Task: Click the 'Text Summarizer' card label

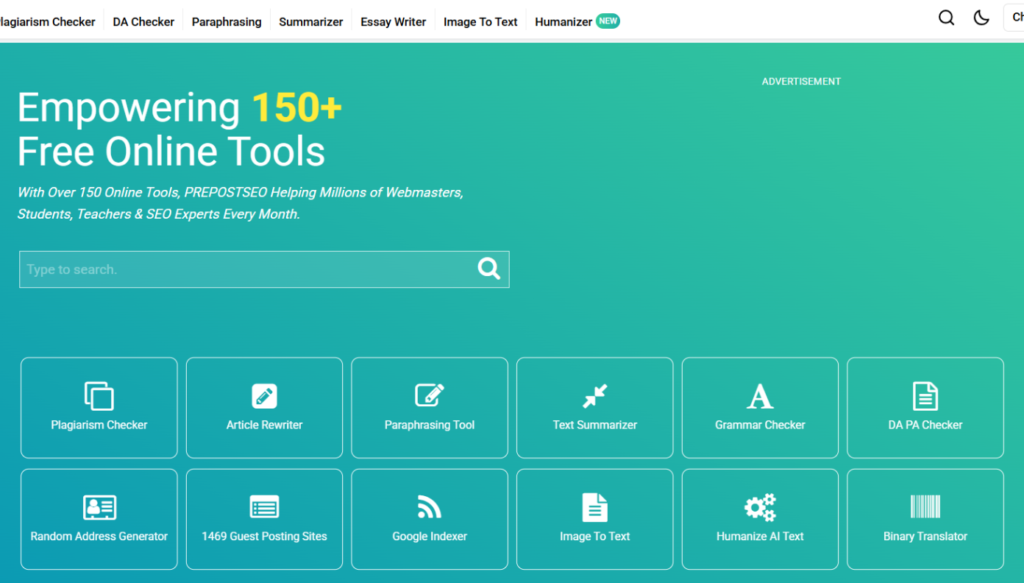Action: 595,425
